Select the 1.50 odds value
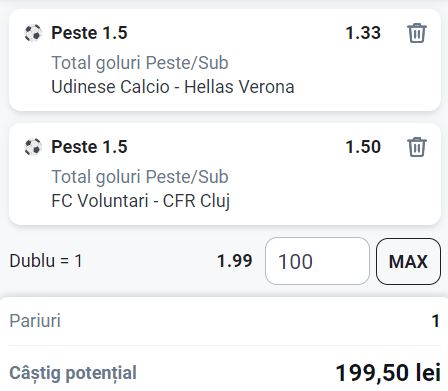 pyautogui.click(x=363, y=147)
